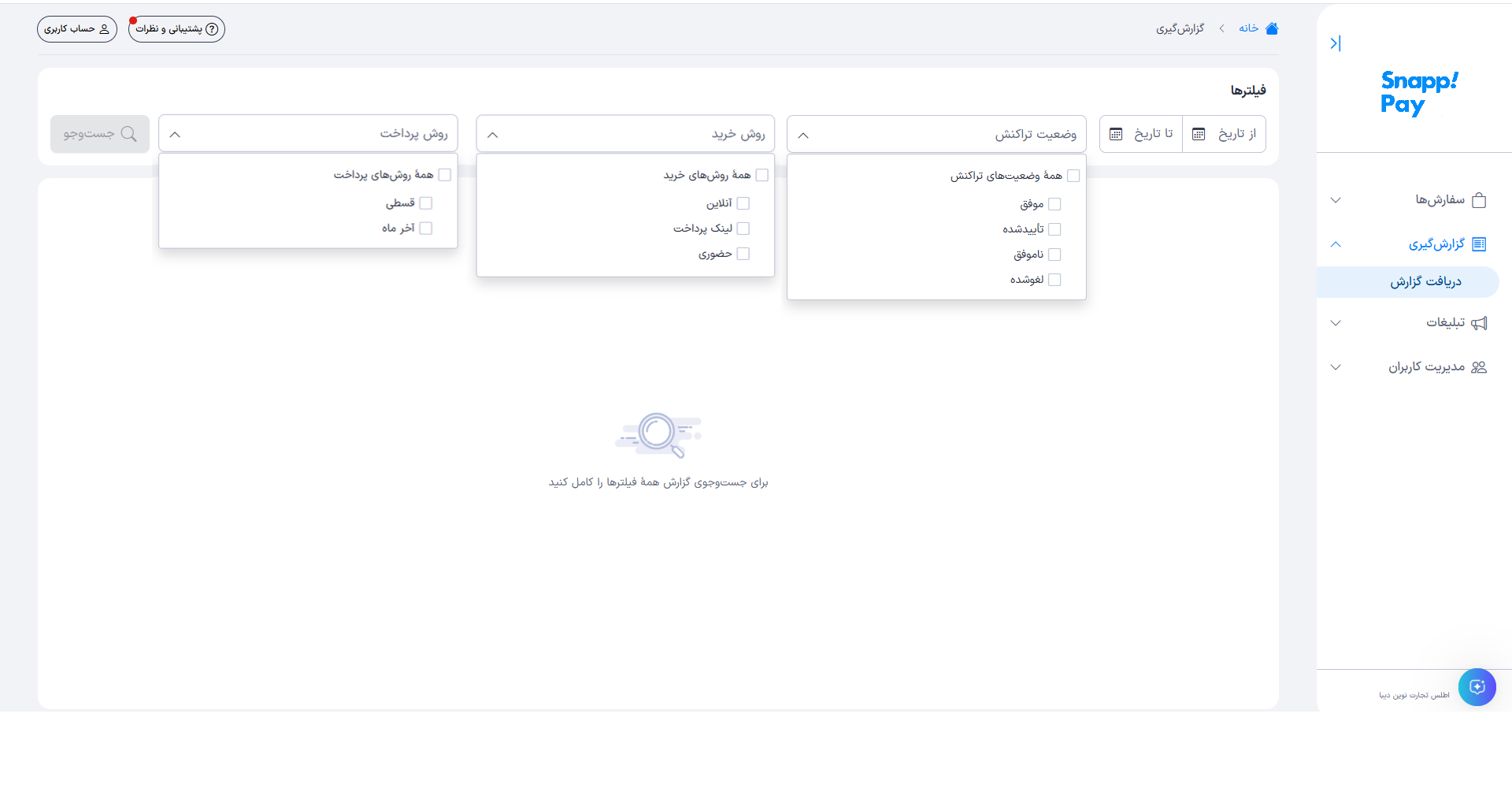The width and height of the screenshot is (1512, 788).
Task: Click the از تاریخ date field
Action: 1225,134
